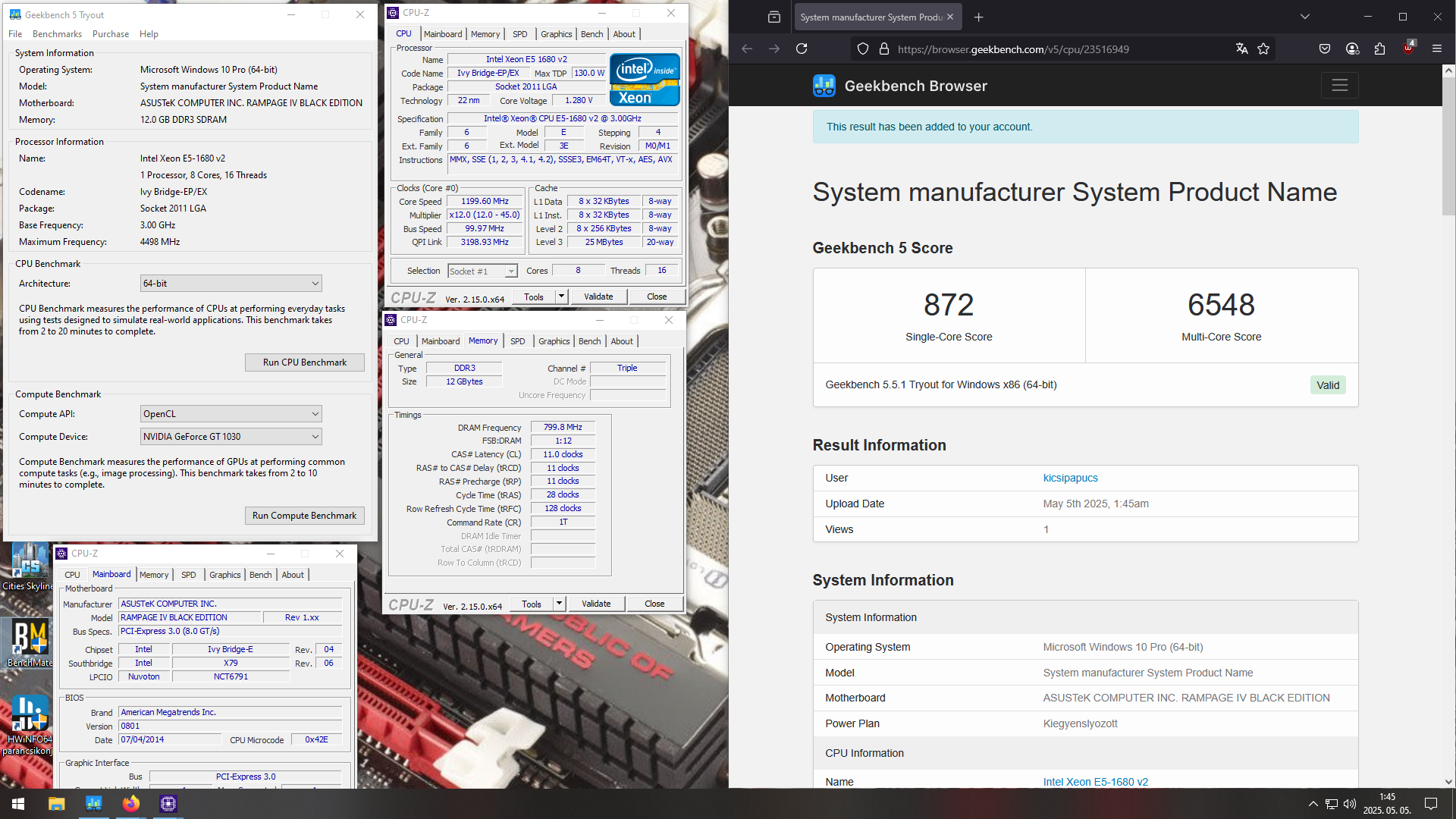Expand the Tools arrow in top CPU-Z window
Screen dimensions: 1456x819
click(x=562, y=297)
